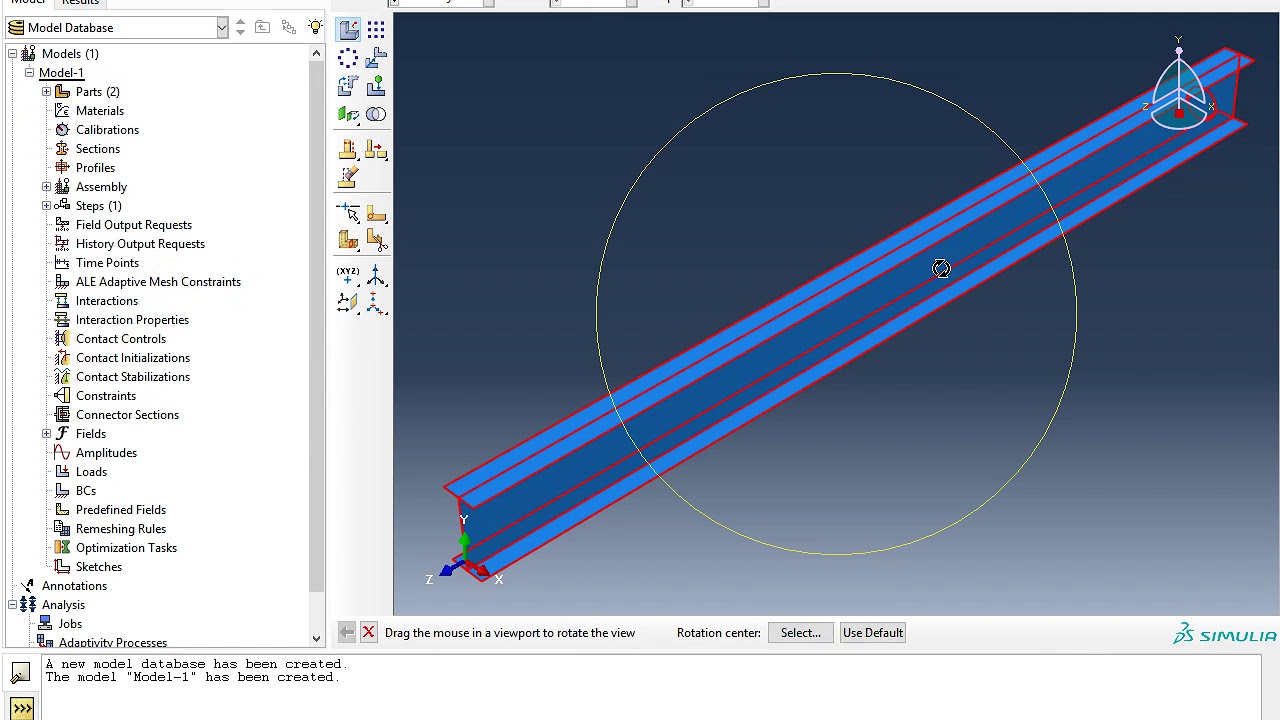Select Interactions in the tree

click(x=107, y=301)
